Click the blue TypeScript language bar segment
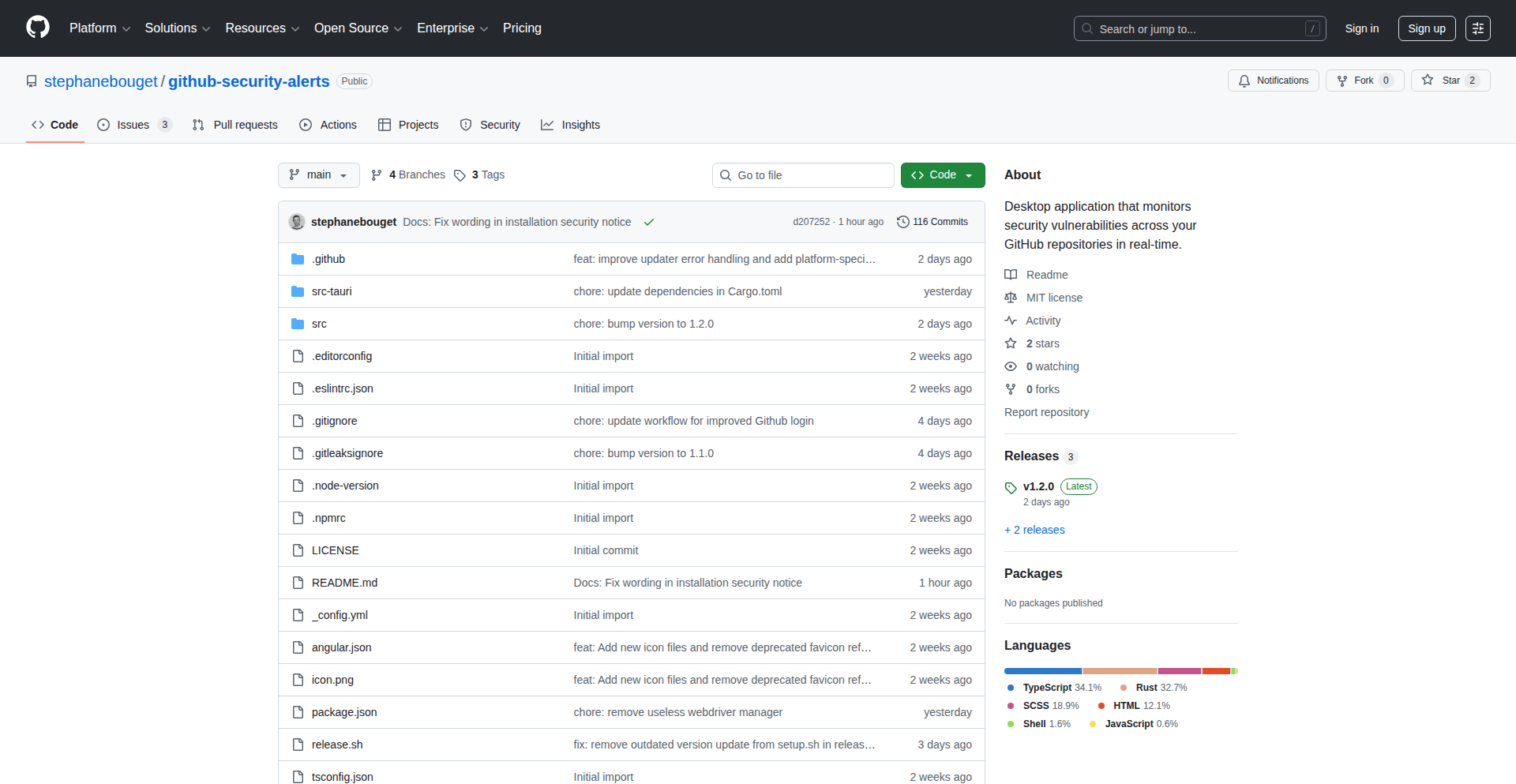Viewport: 1516px width, 784px height. click(x=1042, y=671)
